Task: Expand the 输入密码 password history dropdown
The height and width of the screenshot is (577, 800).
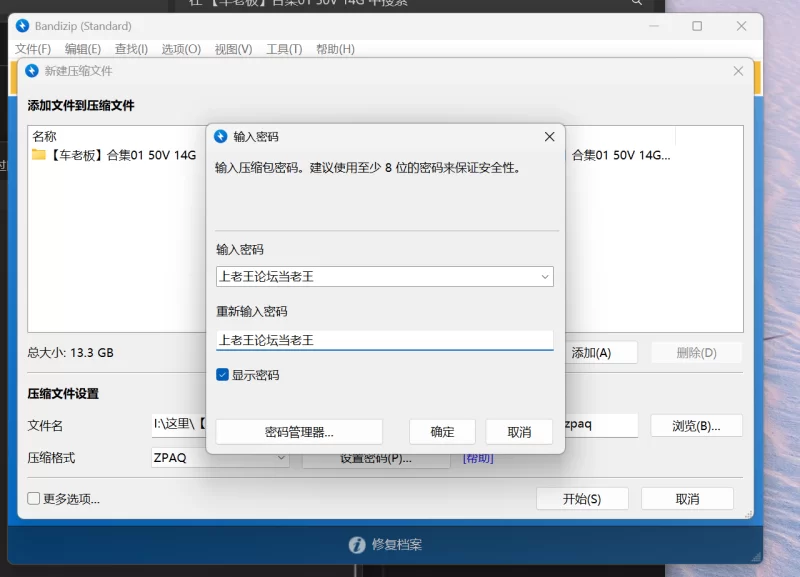Action: point(545,277)
